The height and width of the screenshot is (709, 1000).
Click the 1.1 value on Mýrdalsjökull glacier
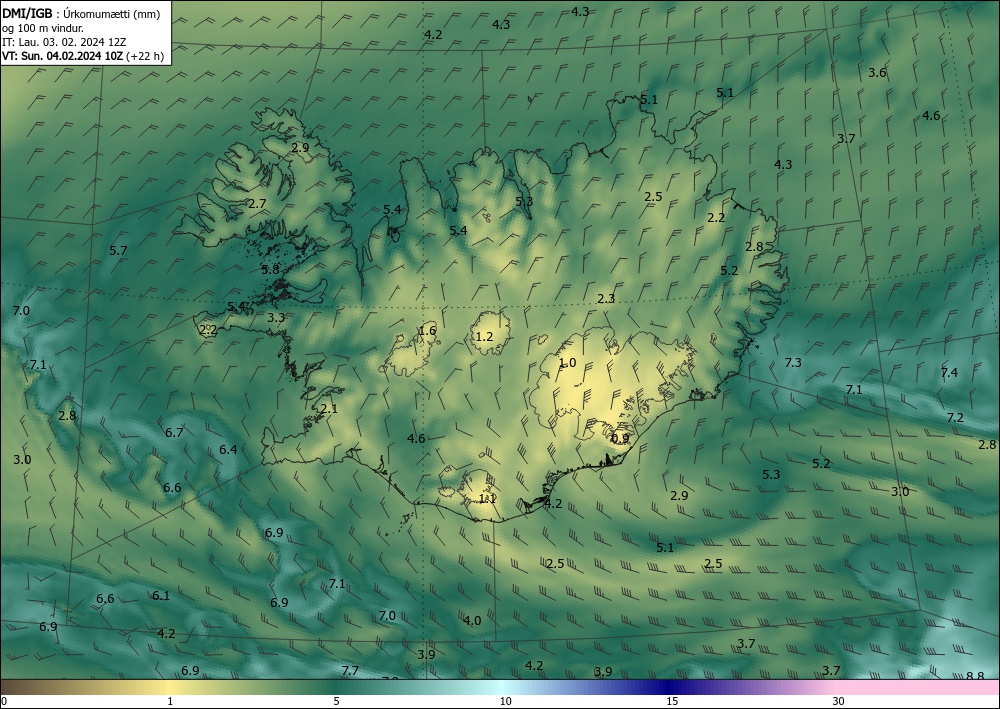click(x=487, y=498)
